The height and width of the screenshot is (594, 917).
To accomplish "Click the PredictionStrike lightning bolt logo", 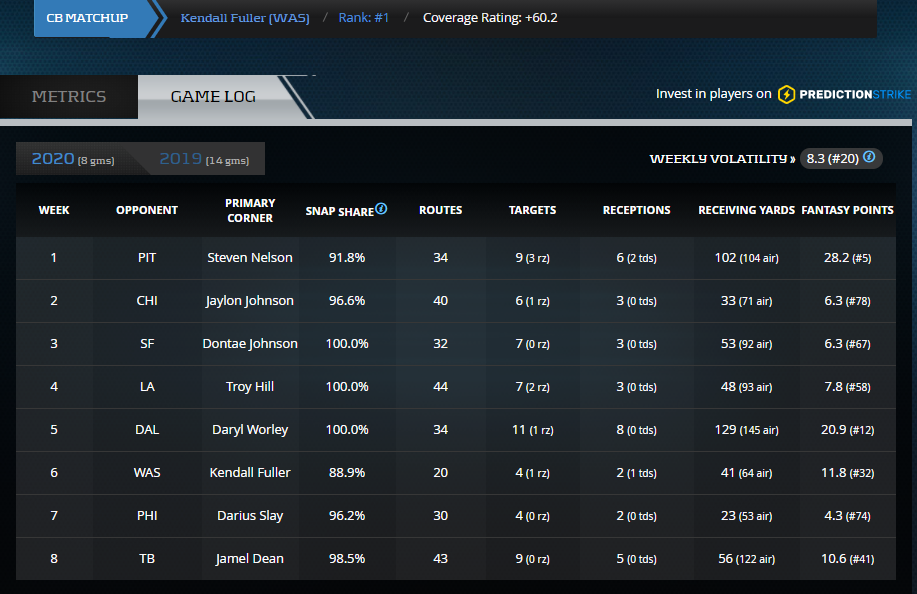I will click(x=787, y=94).
